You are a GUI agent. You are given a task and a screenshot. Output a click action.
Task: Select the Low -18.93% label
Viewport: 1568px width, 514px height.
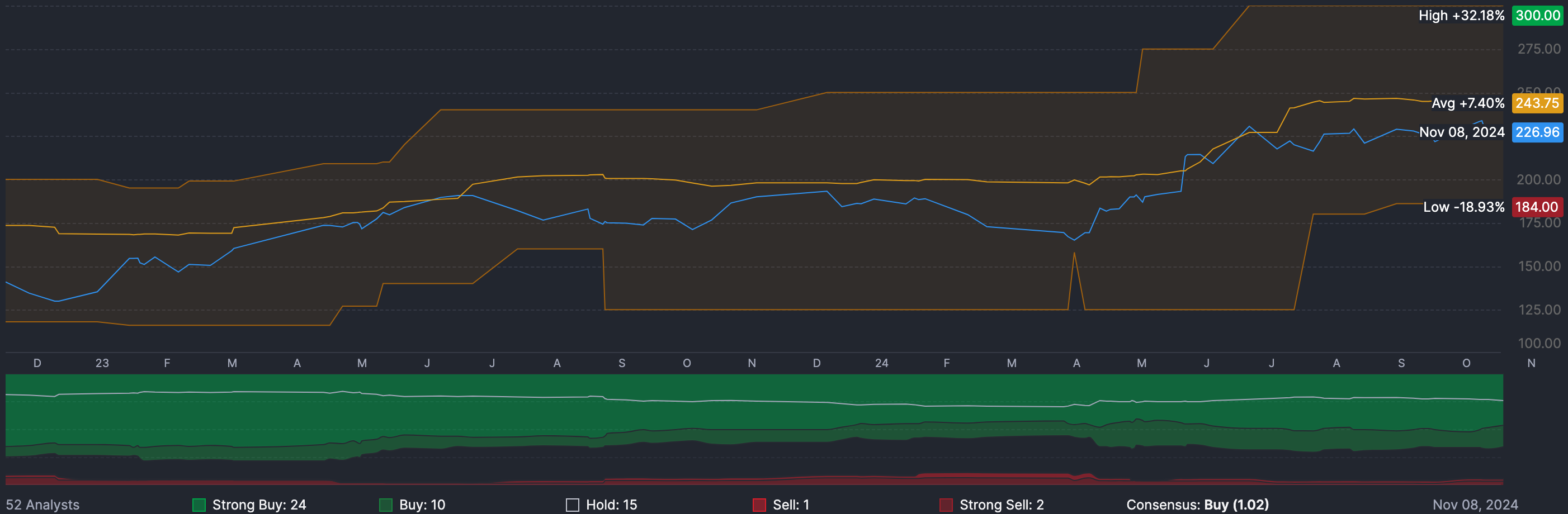coord(1463,207)
